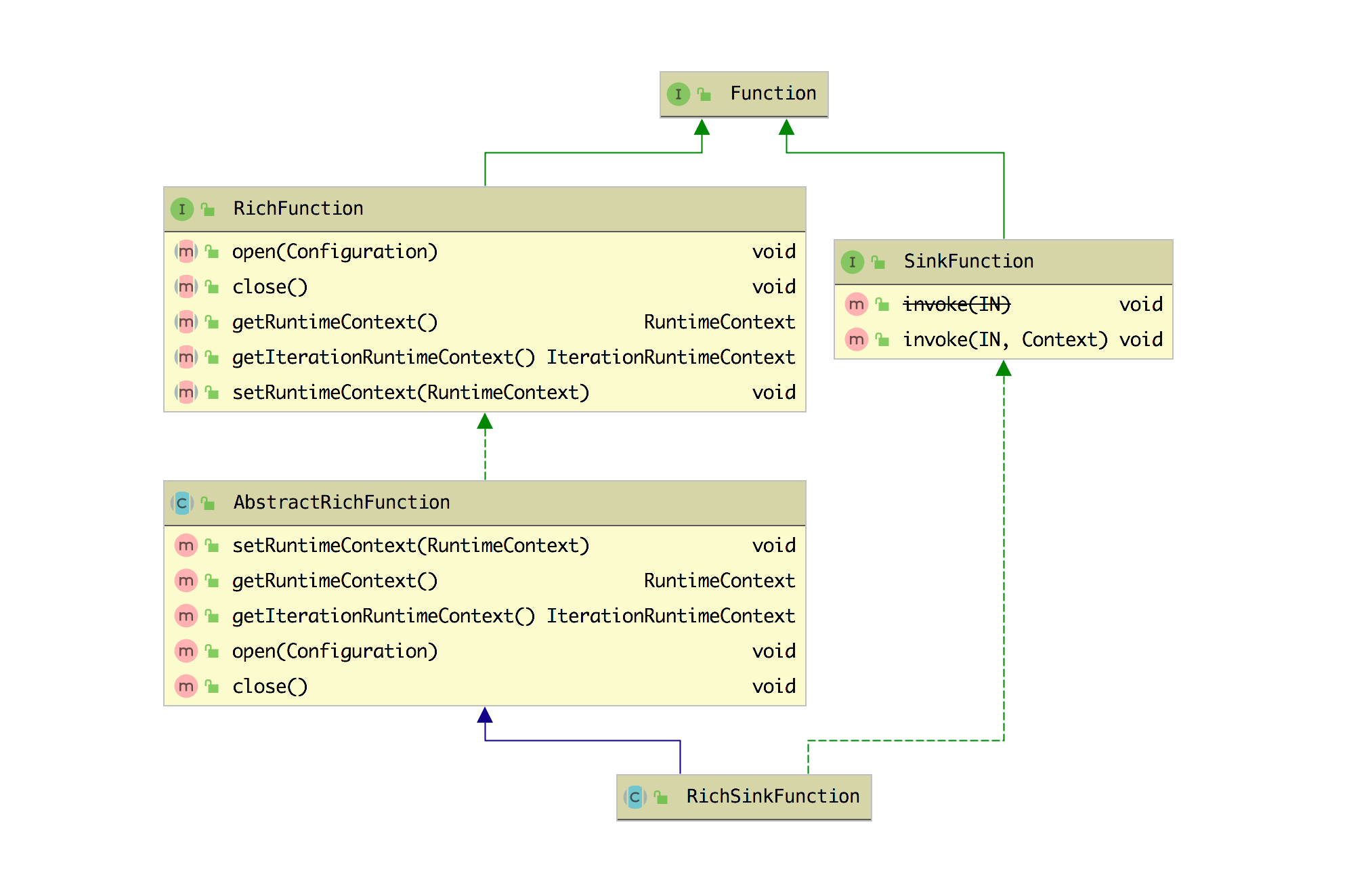Select the struck-through invoke(IN) method
Screen dimensions: 1372x894
click(957, 305)
